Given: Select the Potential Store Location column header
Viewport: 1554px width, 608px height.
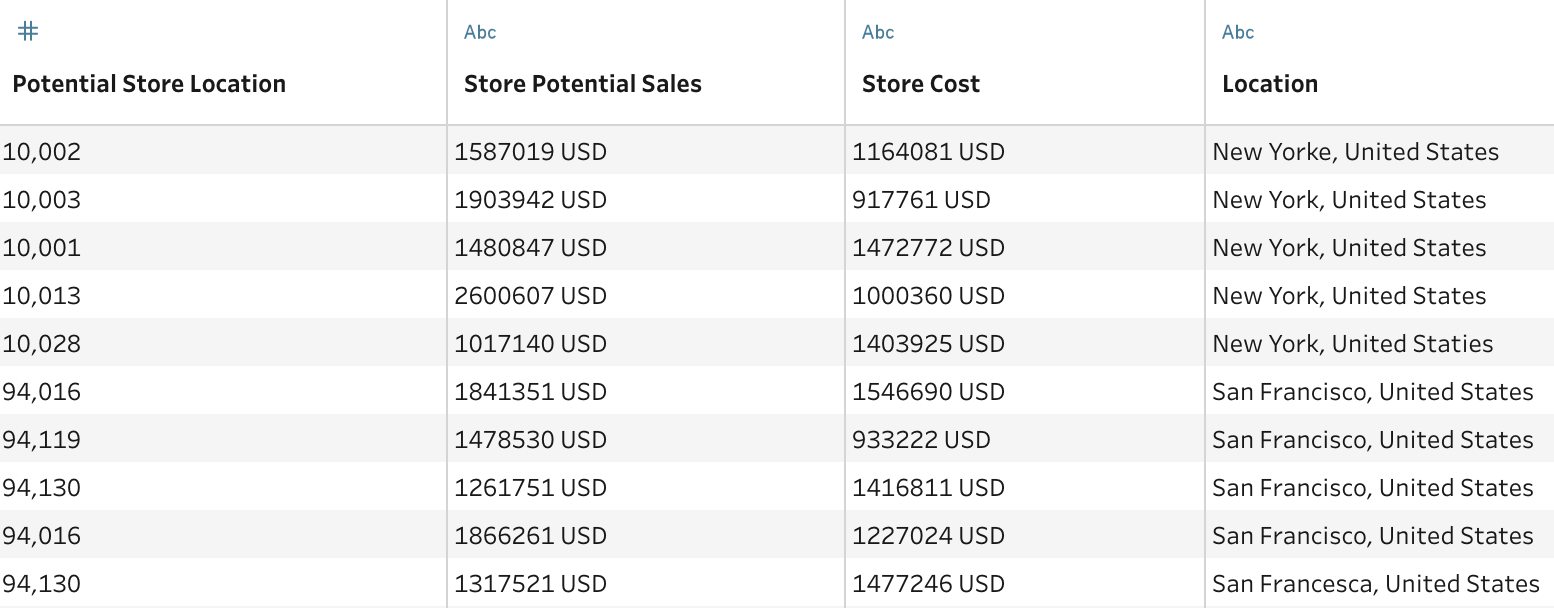Looking at the screenshot, I should 149,84.
